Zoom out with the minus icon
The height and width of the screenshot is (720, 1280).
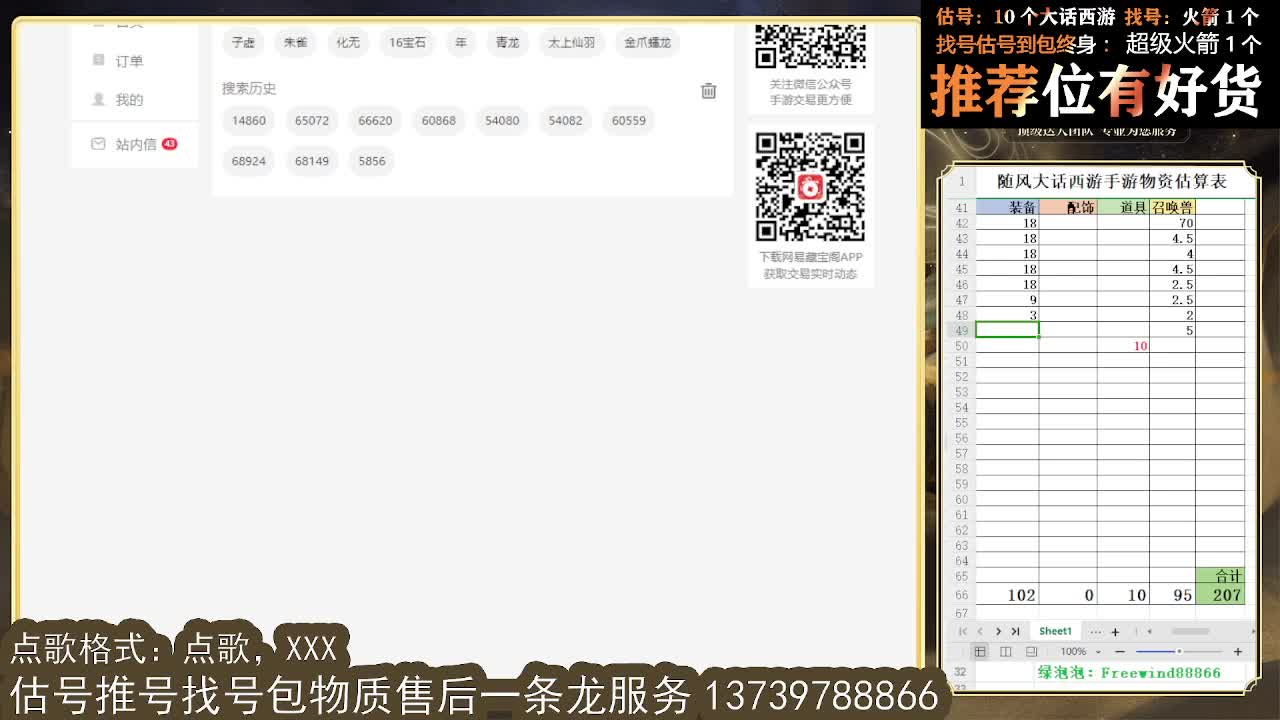(1120, 650)
